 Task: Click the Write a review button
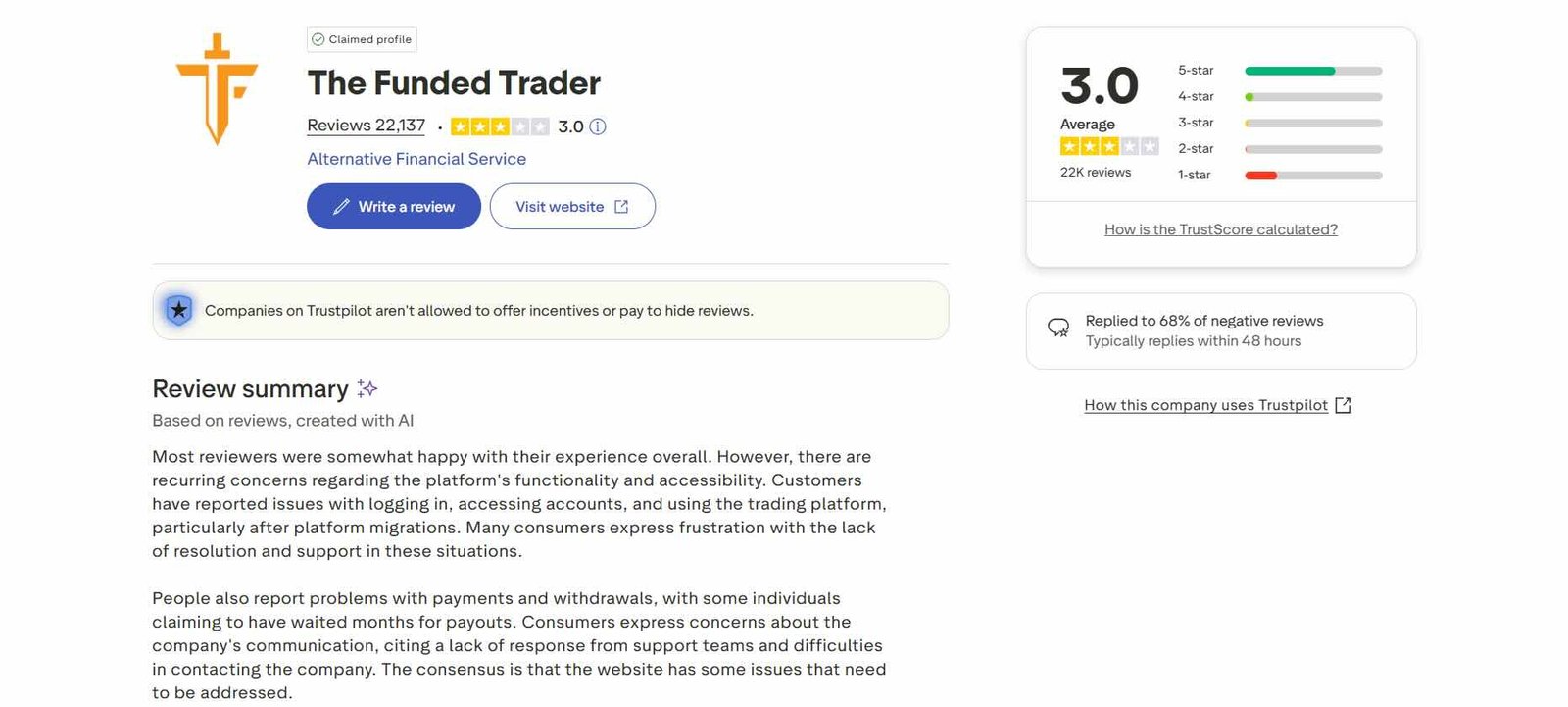point(393,206)
